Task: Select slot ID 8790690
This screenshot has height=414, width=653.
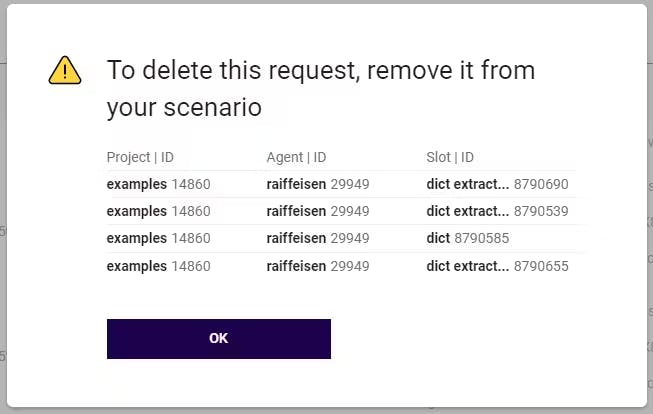Action: tap(541, 184)
